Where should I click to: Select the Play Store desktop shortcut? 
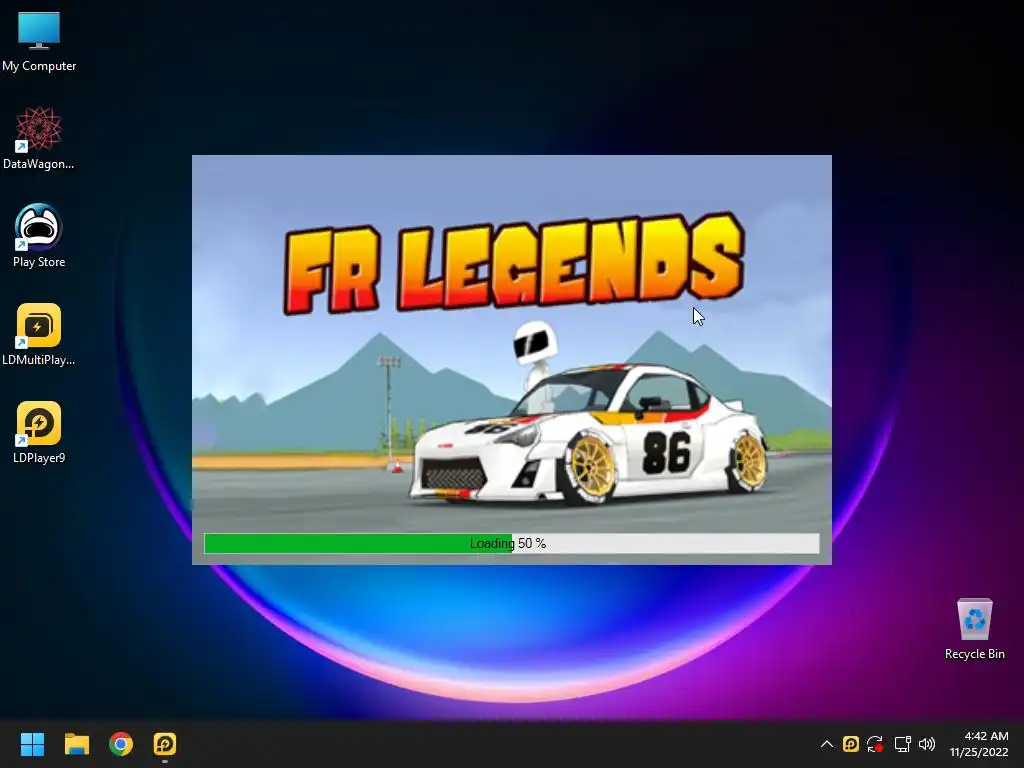[x=39, y=236]
